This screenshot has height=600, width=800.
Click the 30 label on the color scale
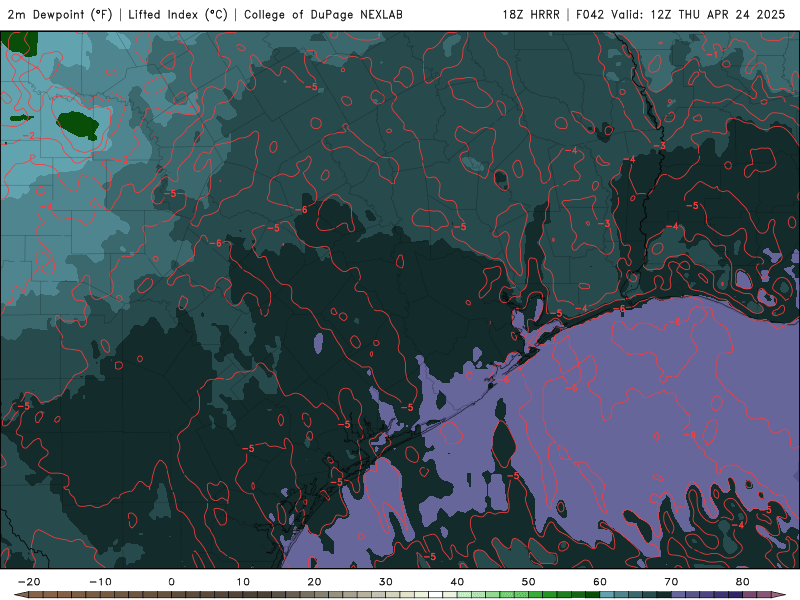(x=386, y=582)
